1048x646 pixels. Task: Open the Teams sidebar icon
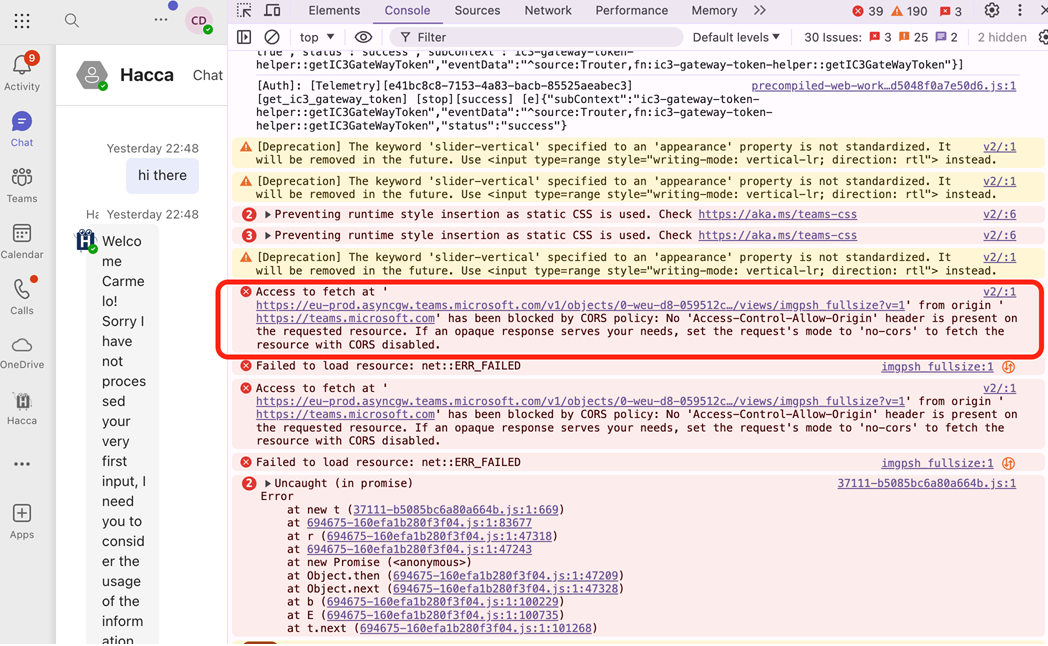pos(22,178)
